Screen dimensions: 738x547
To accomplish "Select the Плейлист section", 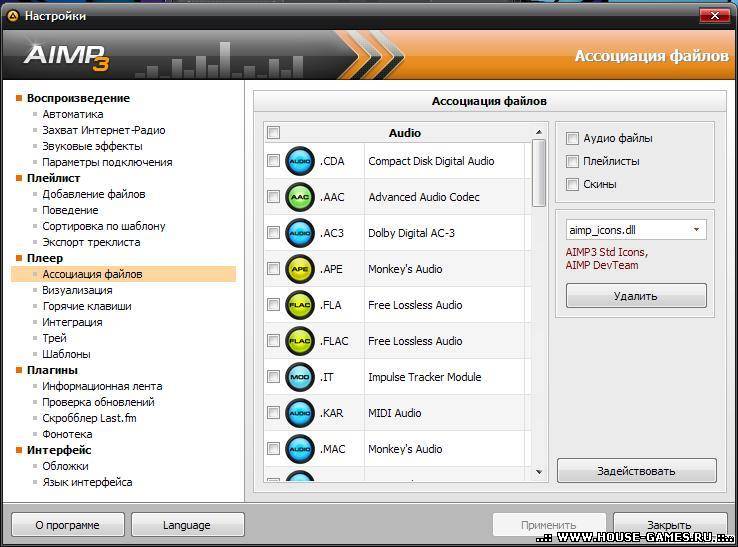I will coord(53,178).
